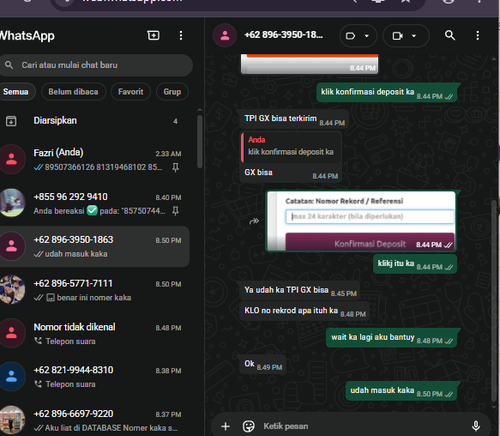500x436 pixels.
Task: Open the chat with +855 96 292 9410
Action: tap(95, 203)
